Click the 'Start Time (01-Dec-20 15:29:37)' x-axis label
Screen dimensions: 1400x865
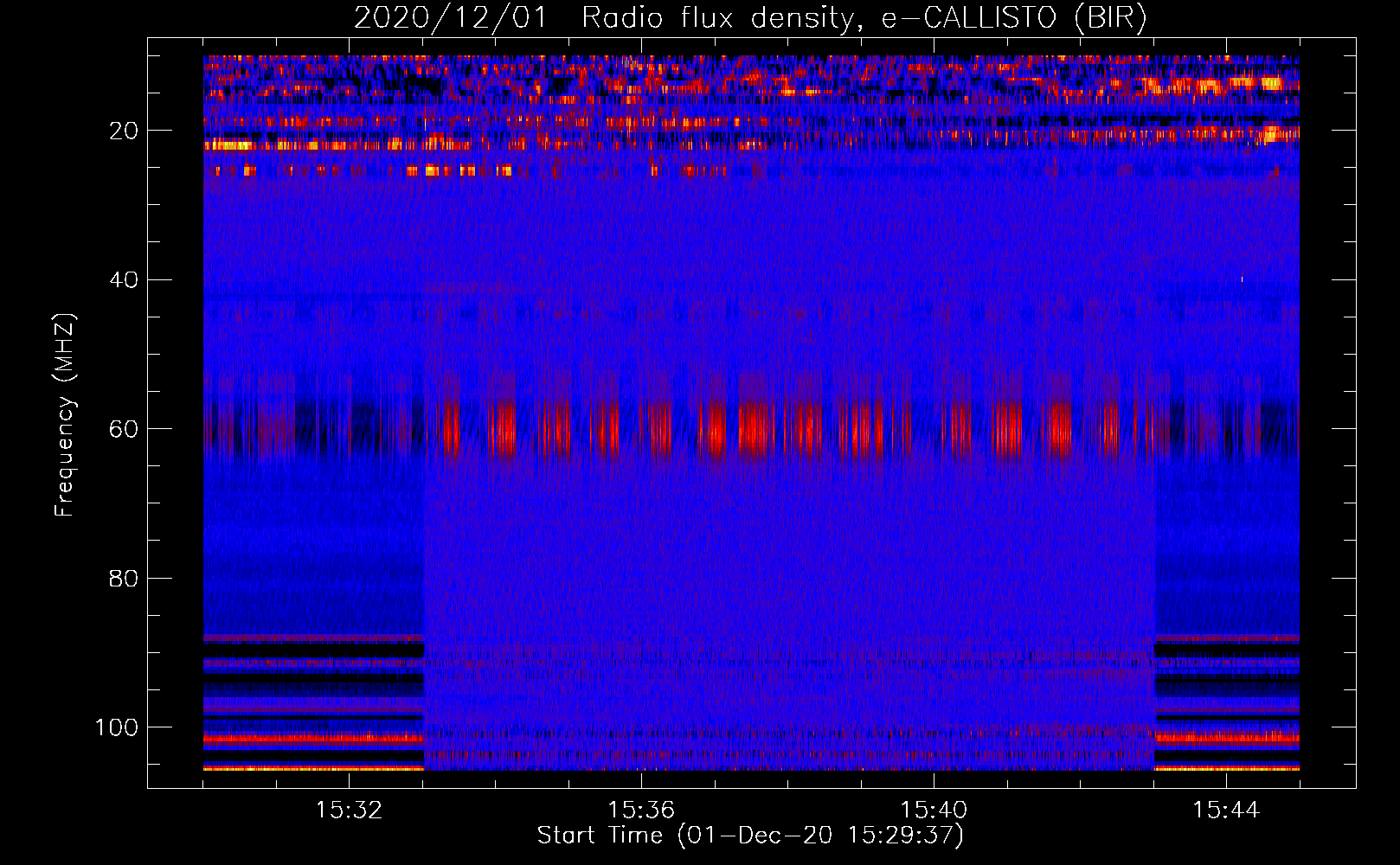tap(750, 836)
